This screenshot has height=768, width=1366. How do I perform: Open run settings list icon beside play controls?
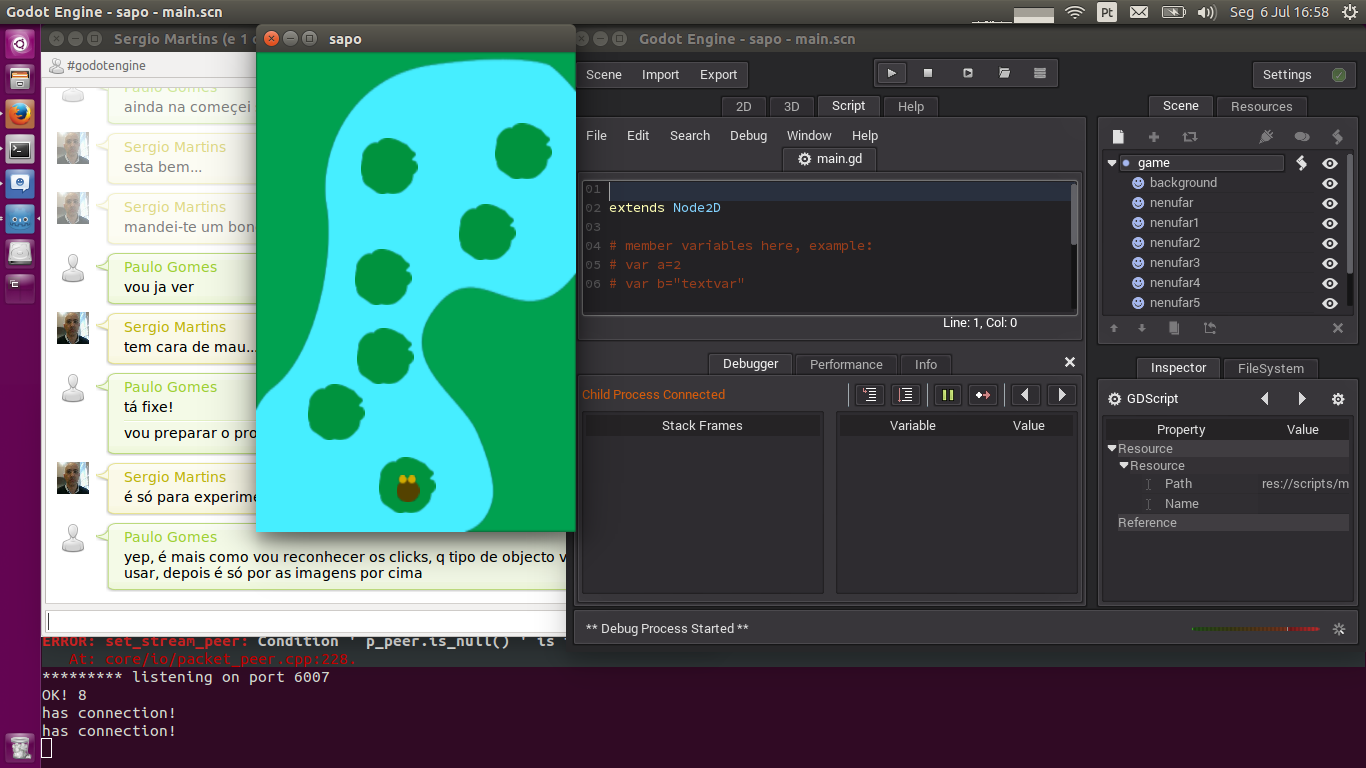coord(1040,73)
